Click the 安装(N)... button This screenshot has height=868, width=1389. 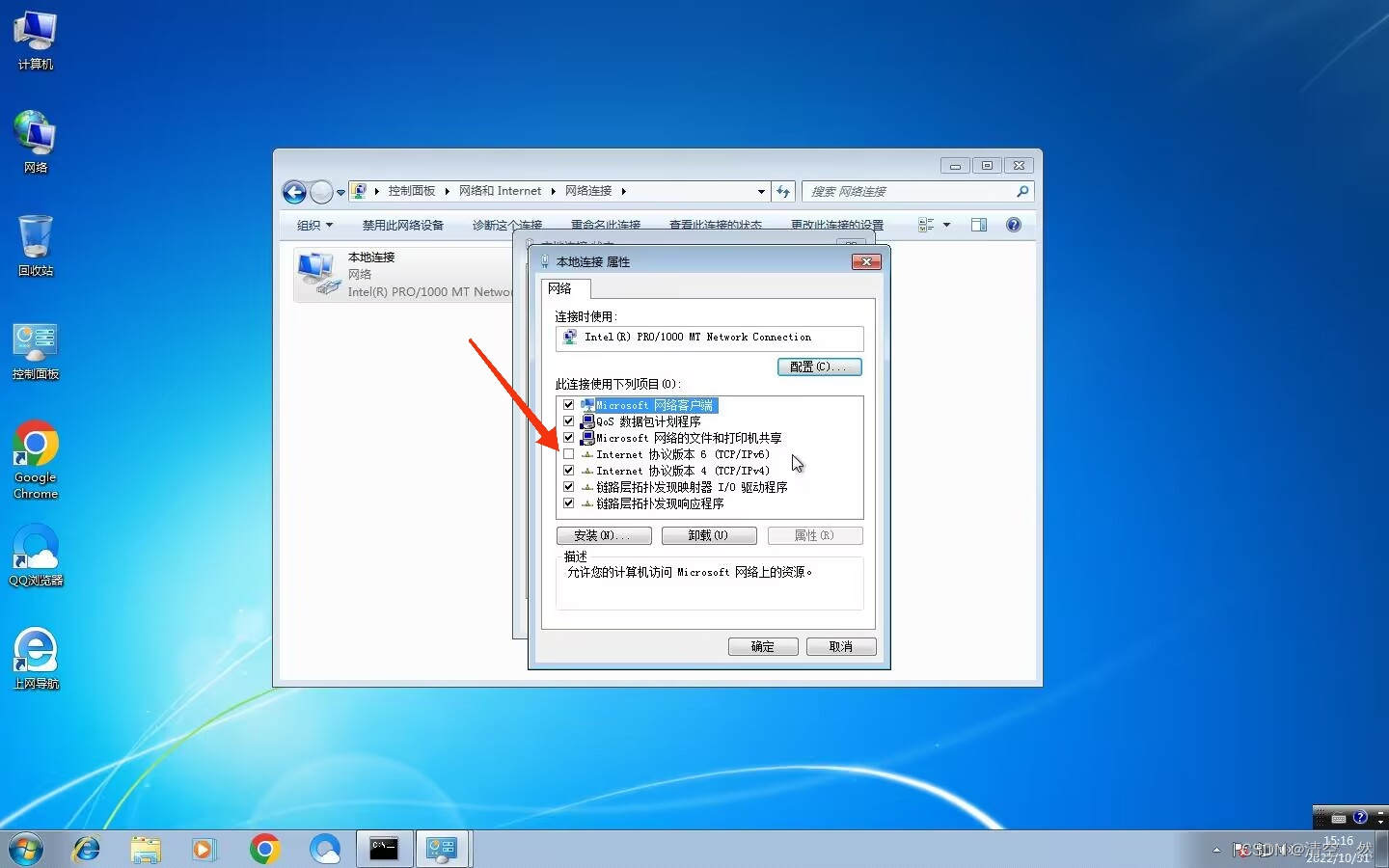point(604,535)
